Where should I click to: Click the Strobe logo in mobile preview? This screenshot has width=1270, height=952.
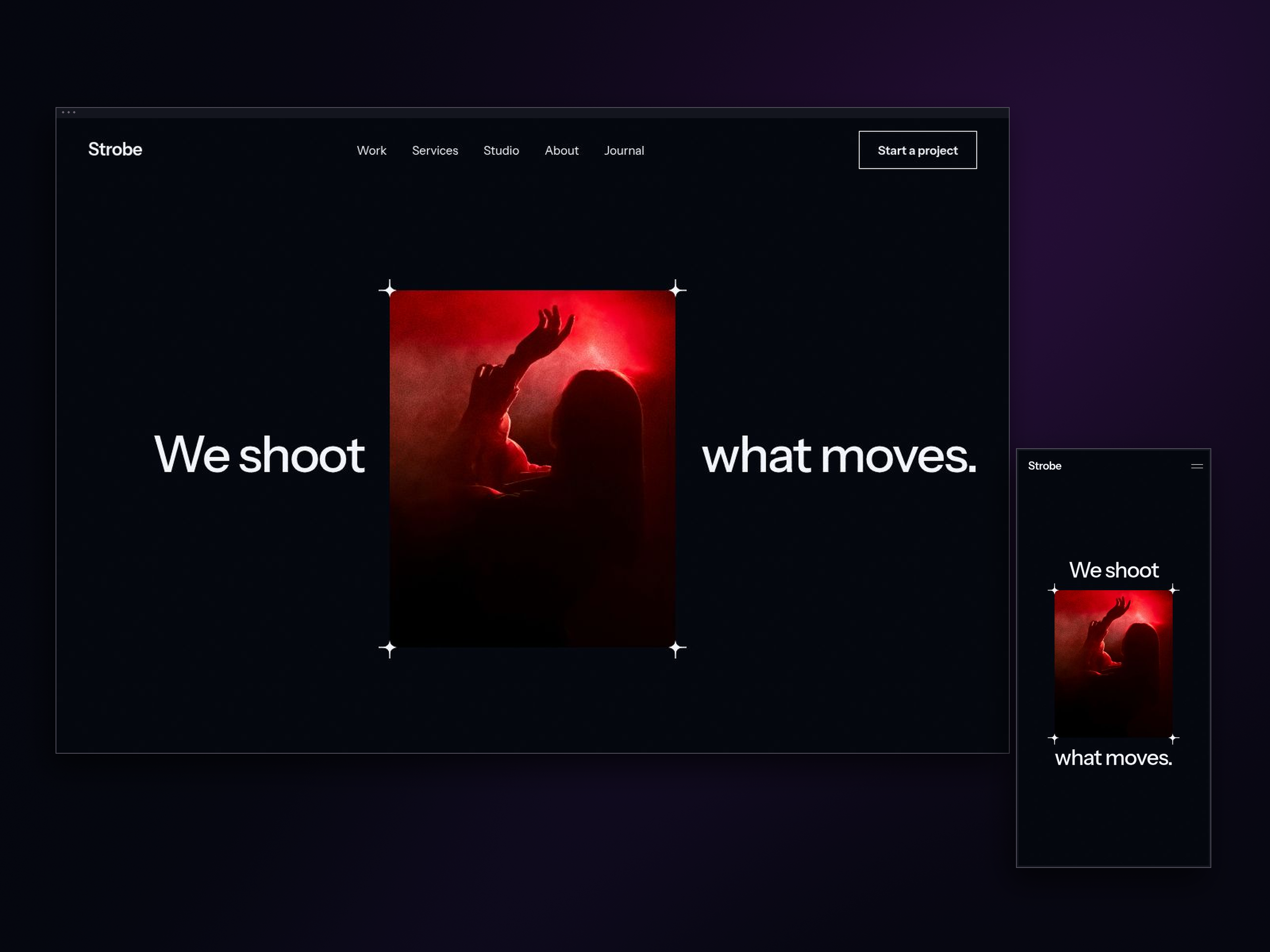tap(1044, 465)
